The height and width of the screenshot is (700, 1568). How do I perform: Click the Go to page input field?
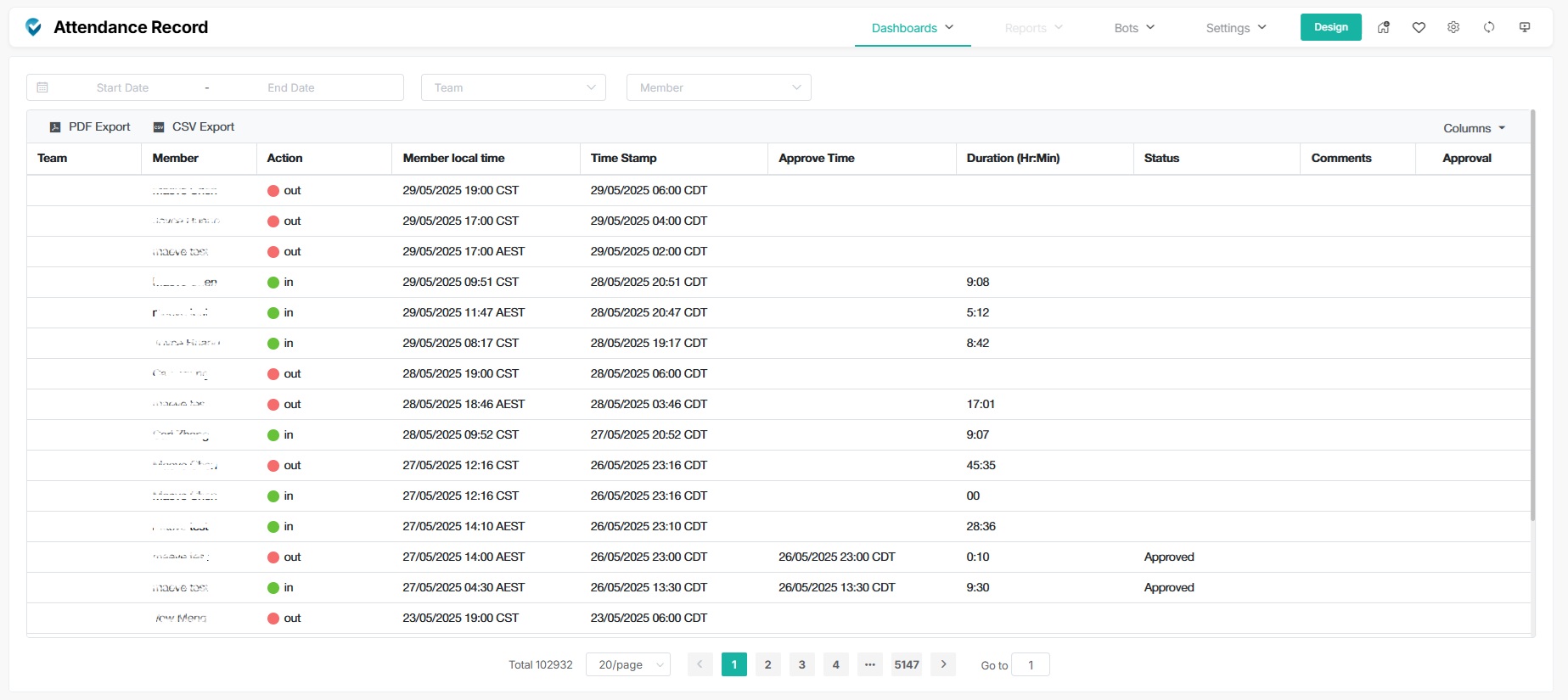click(x=1030, y=665)
